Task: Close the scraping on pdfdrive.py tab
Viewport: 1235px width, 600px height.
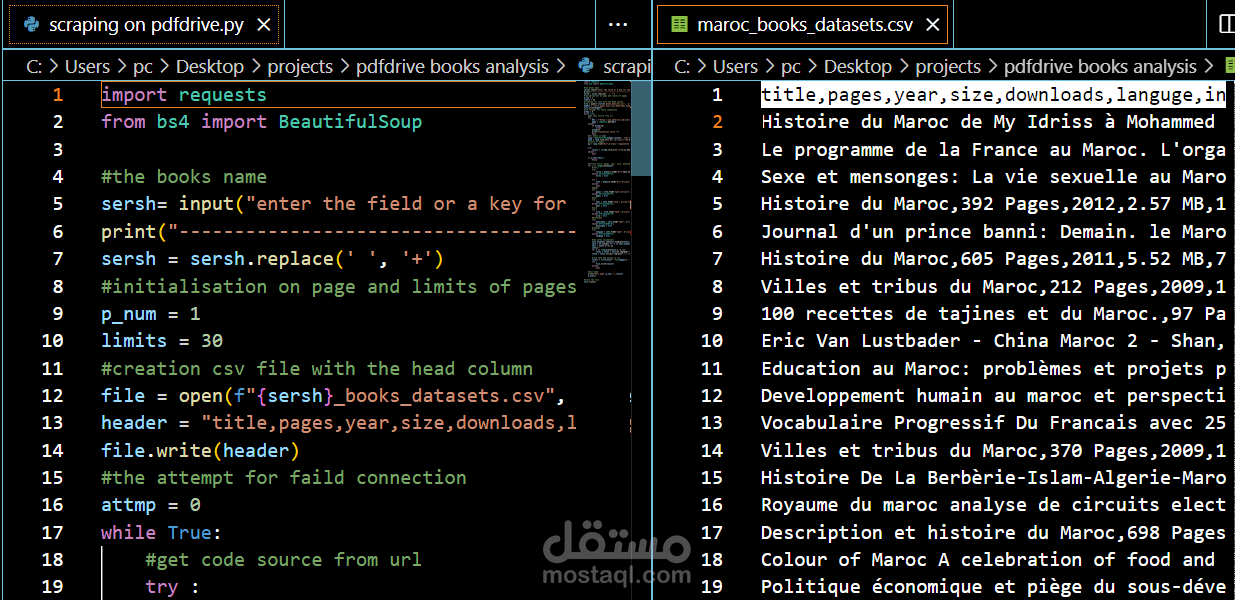Action: [x=264, y=25]
